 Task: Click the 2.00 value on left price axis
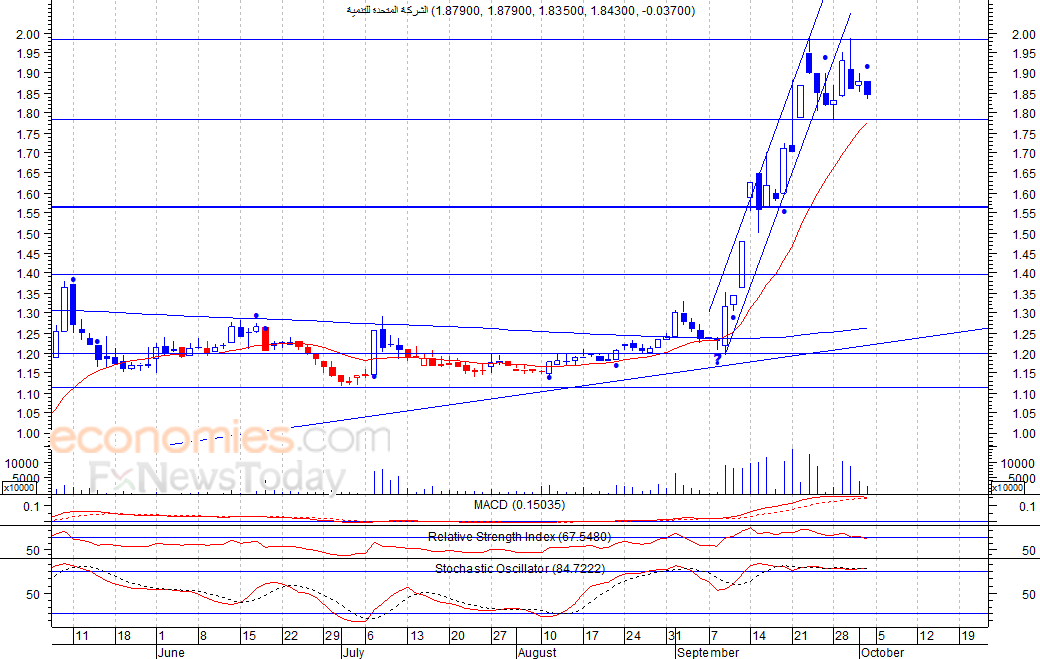[x=28, y=34]
